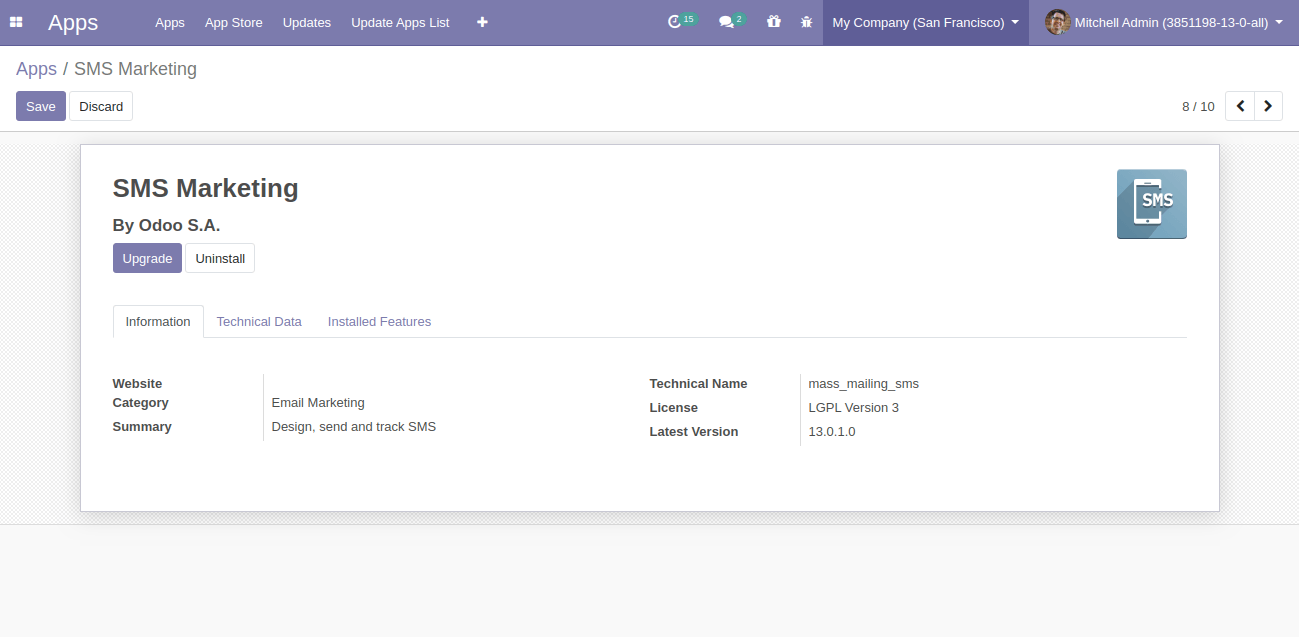Click the Apps breadcrumb link
The image size is (1299, 637).
click(36, 69)
